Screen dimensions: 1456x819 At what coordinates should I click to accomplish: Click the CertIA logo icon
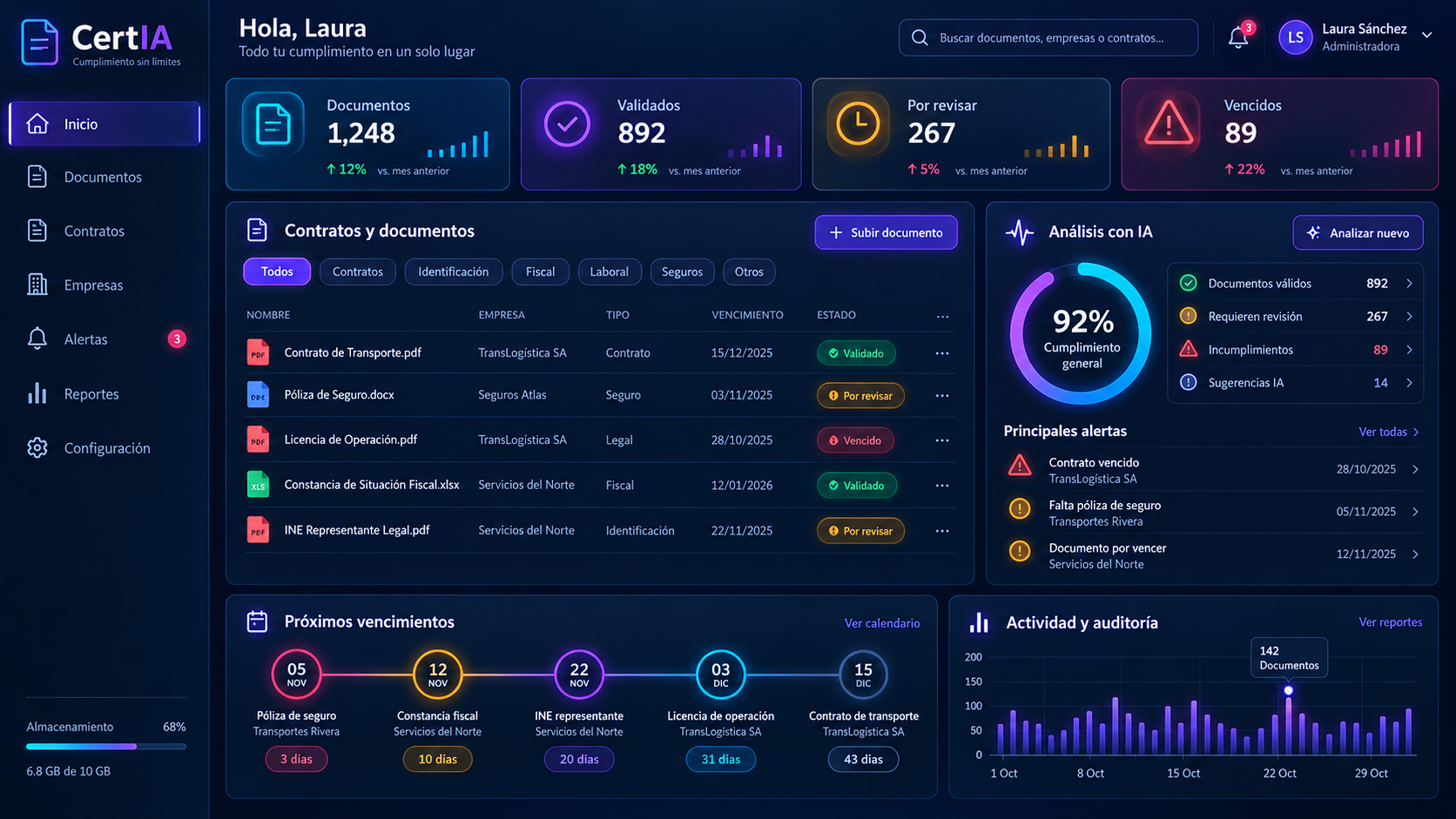click(x=39, y=42)
